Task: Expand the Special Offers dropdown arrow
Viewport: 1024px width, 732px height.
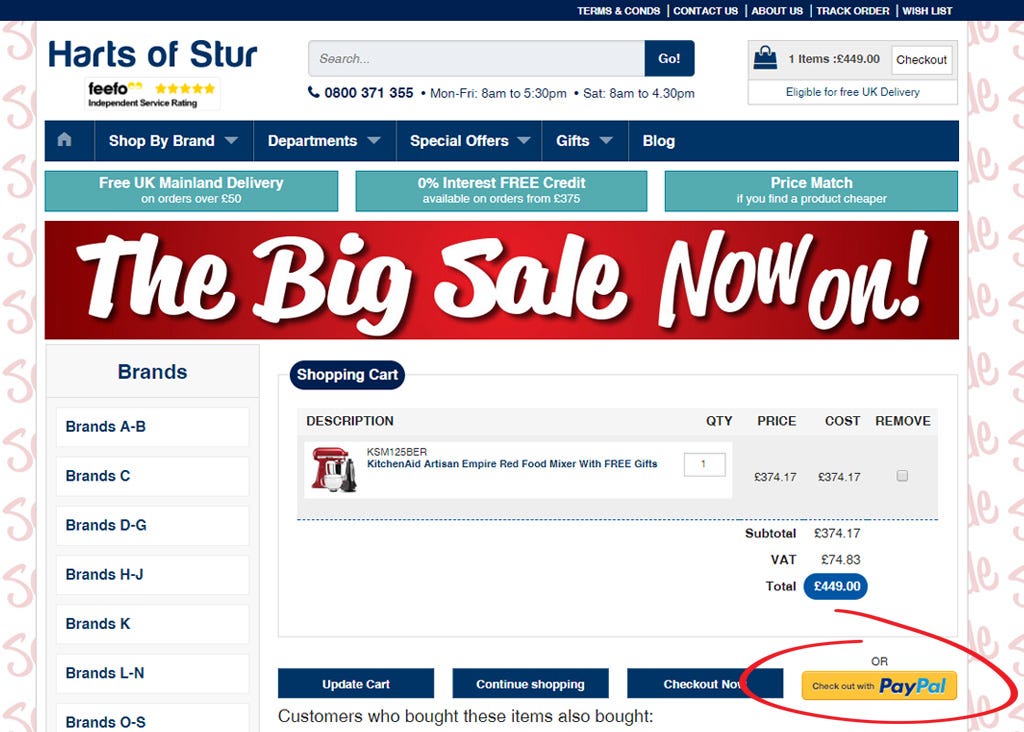Action: point(524,140)
